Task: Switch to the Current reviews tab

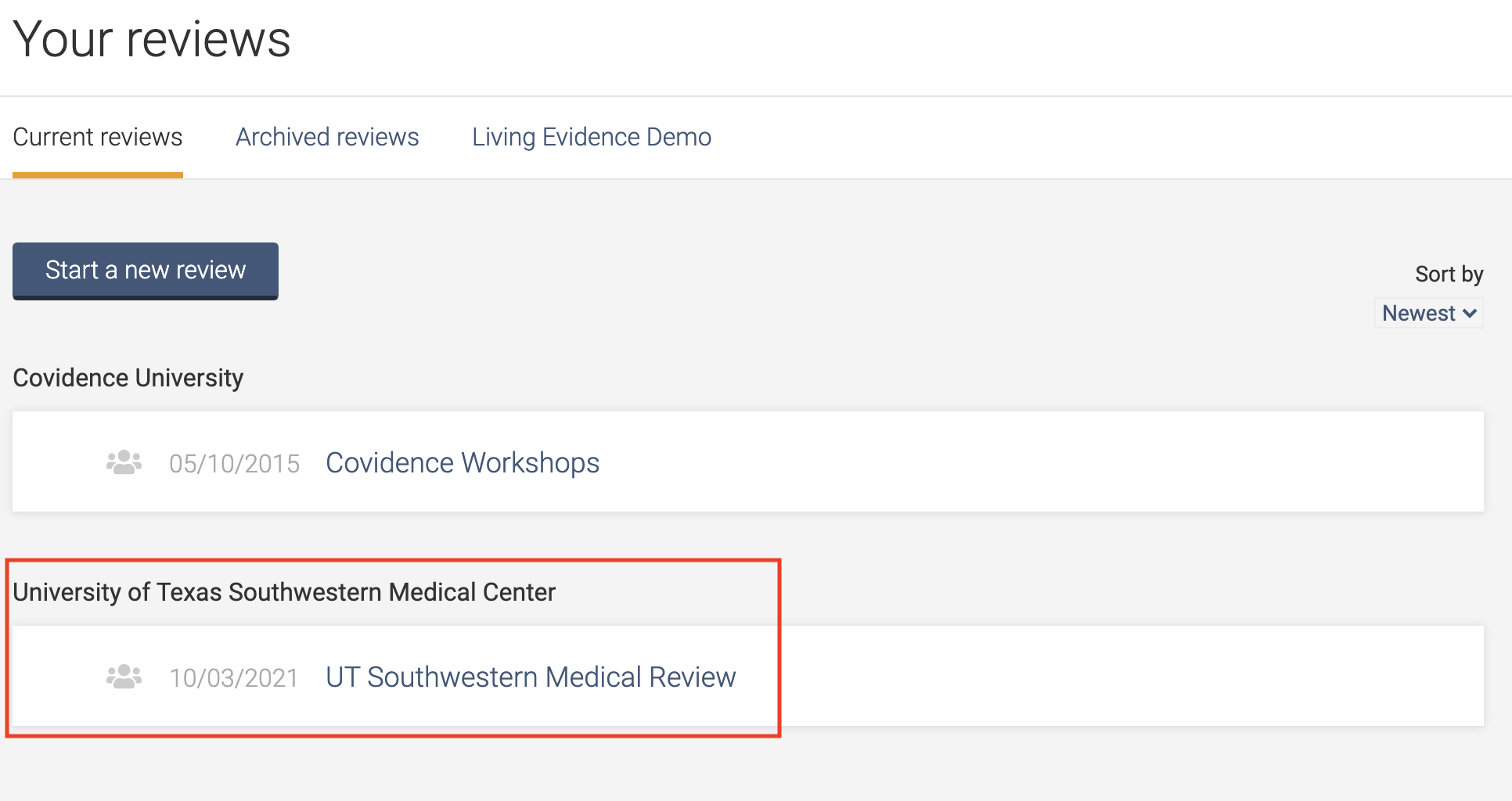Action: click(x=98, y=137)
